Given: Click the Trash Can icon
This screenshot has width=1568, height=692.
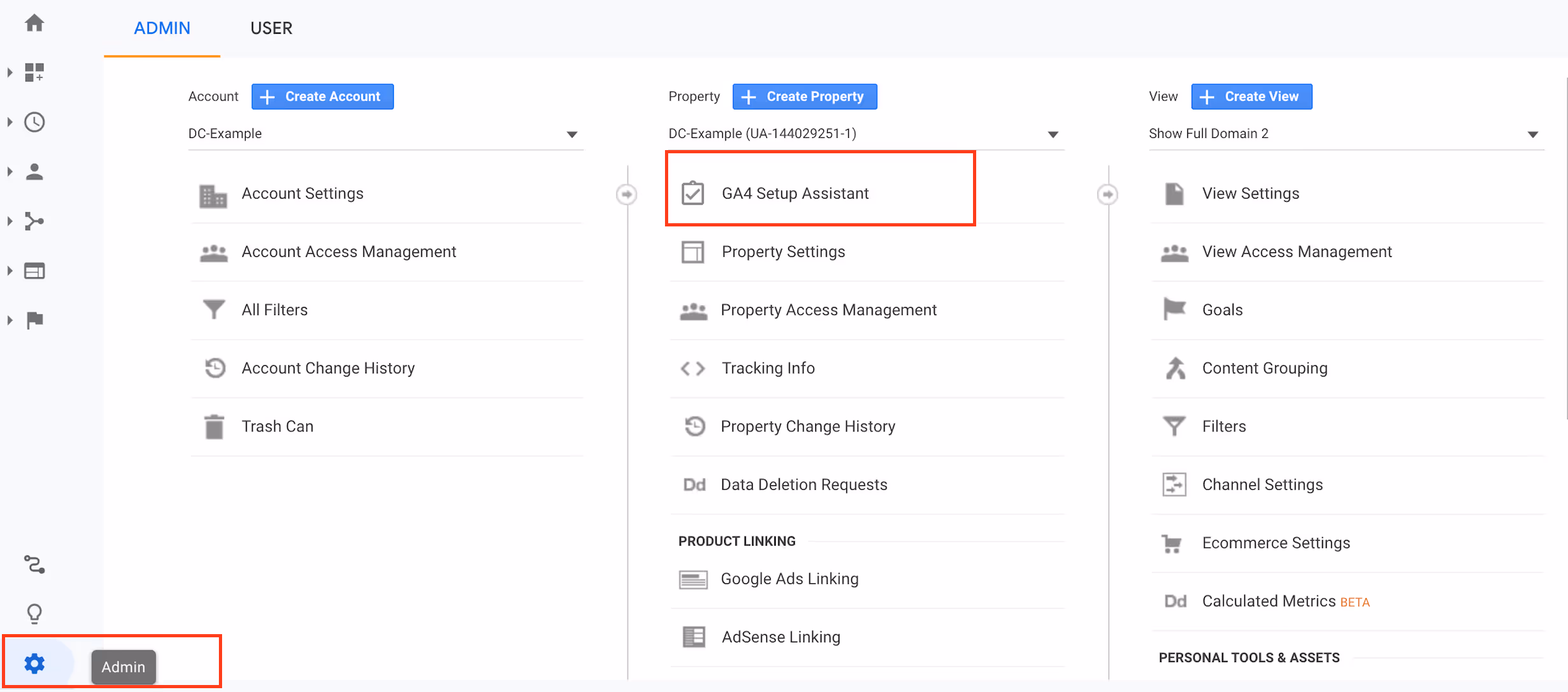Looking at the screenshot, I should pyautogui.click(x=214, y=427).
